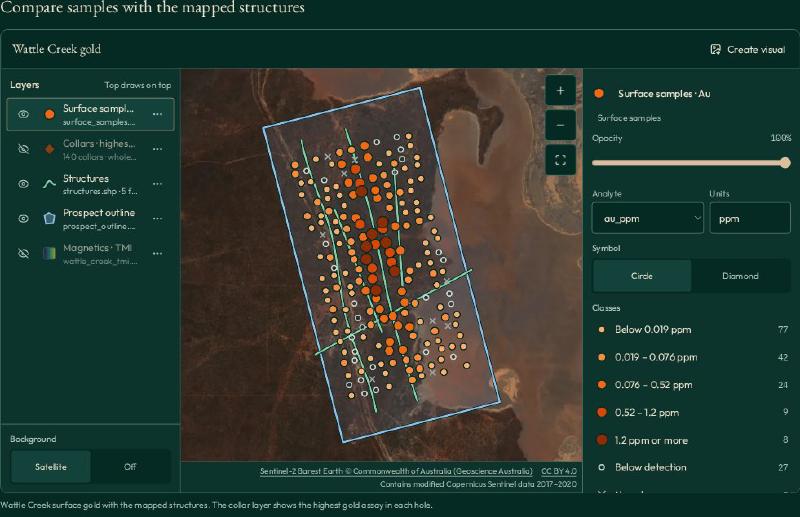Select the Structures layer name

click(x=86, y=178)
